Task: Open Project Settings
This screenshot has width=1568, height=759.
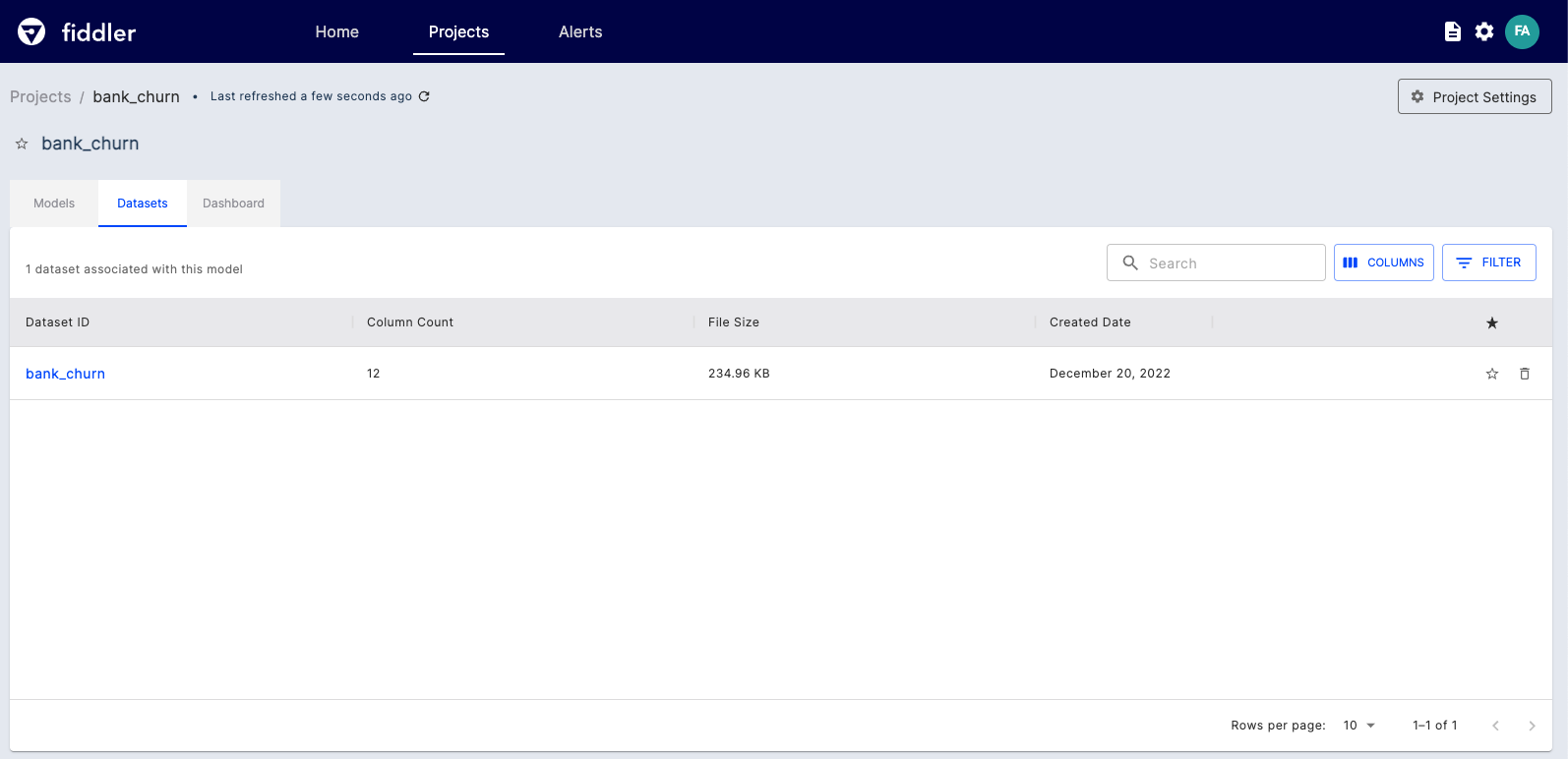Action: pyautogui.click(x=1475, y=96)
